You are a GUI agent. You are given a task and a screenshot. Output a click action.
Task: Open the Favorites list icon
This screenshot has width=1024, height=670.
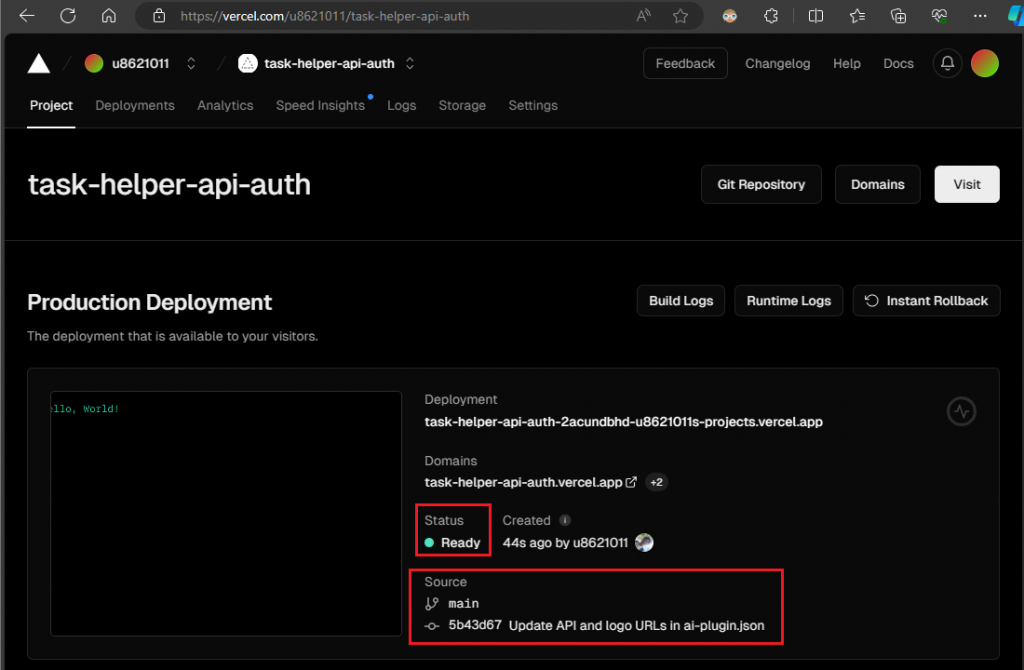[857, 16]
